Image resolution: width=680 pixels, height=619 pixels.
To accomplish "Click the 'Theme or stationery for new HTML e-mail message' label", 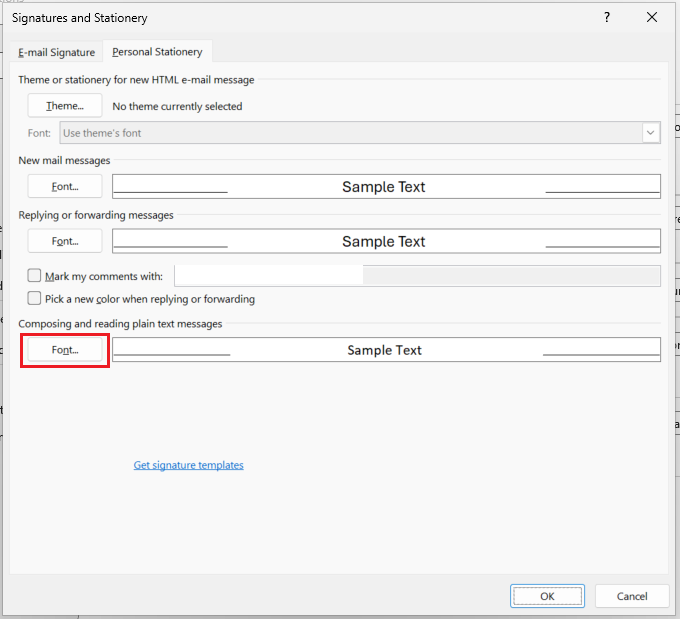I will 136,80.
